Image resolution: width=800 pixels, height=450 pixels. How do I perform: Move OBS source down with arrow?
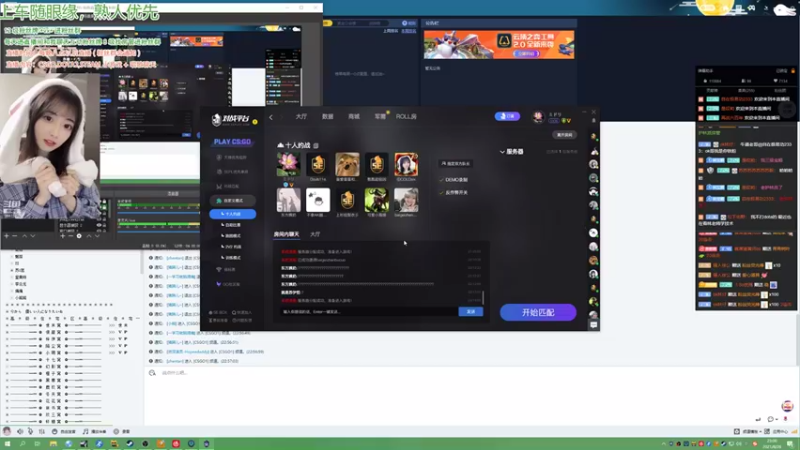[x=97, y=236]
